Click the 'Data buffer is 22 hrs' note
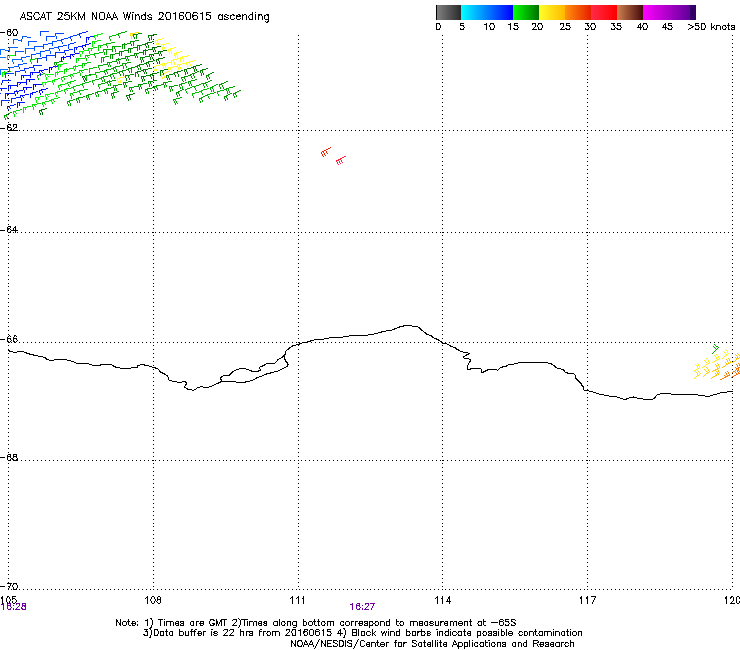The width and height of the screenshot is (740, 650). pos(362,633)
